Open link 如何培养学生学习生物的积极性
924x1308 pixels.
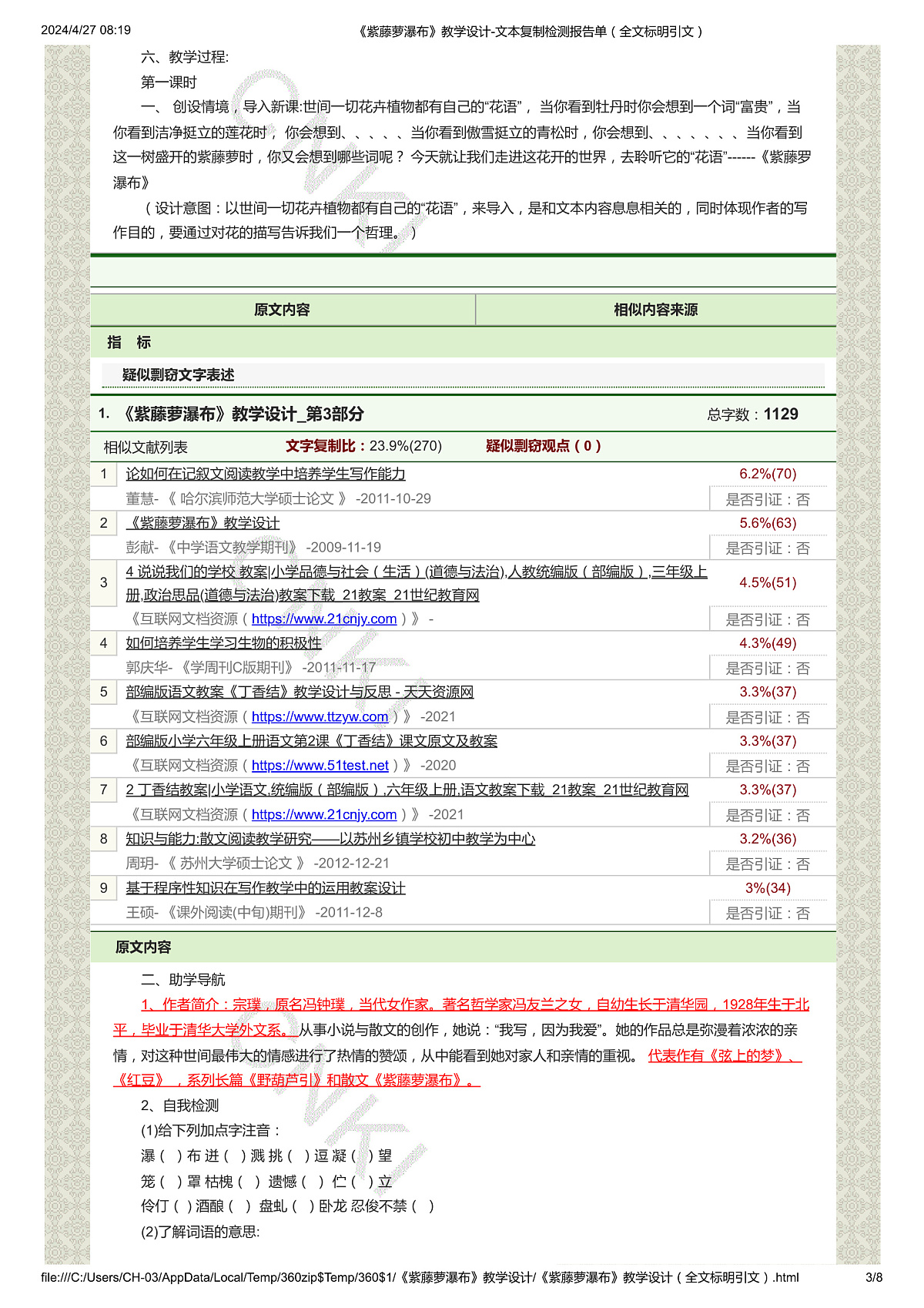pos(223,643)
